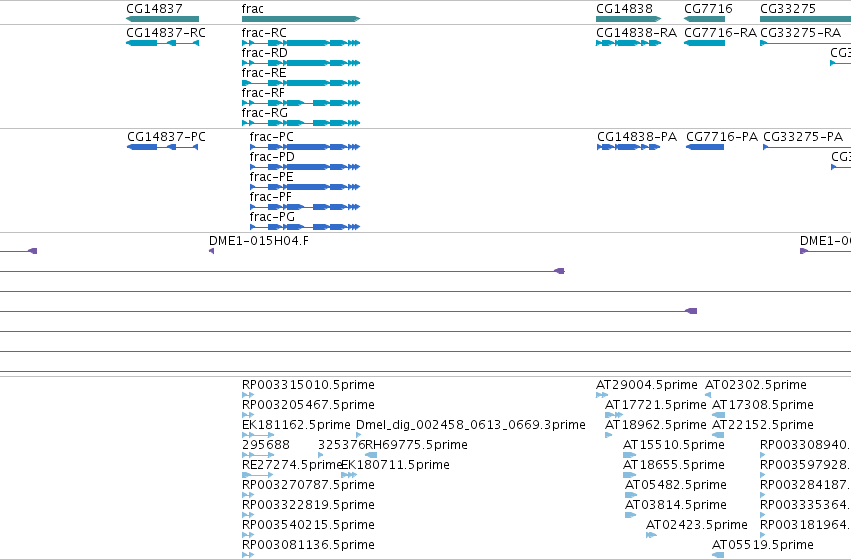Click the 295688 feature
Image resolution: width=851 pixels, height=560 pixels.
tap(258, 455)
